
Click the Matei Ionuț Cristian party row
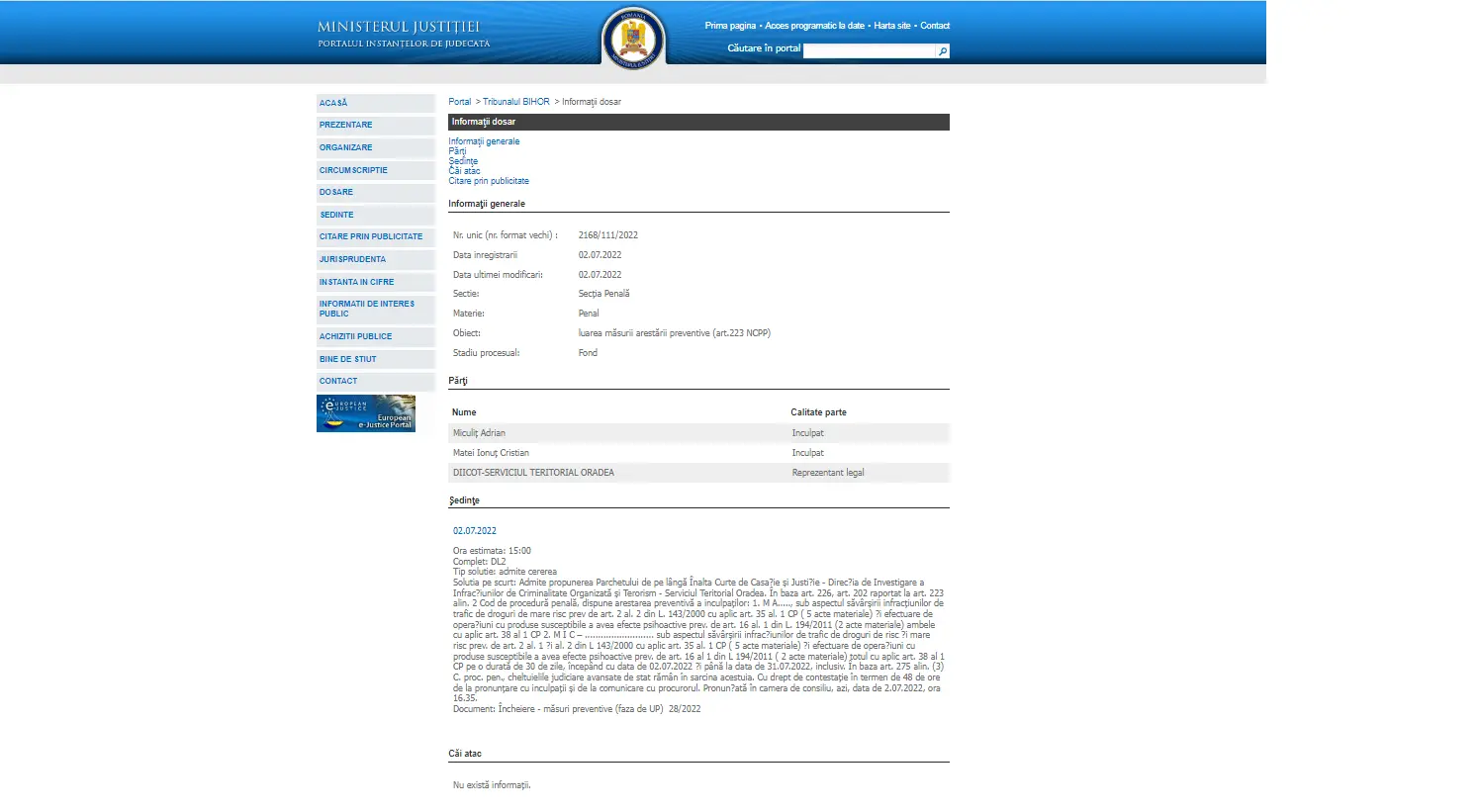tap(698, 453)
